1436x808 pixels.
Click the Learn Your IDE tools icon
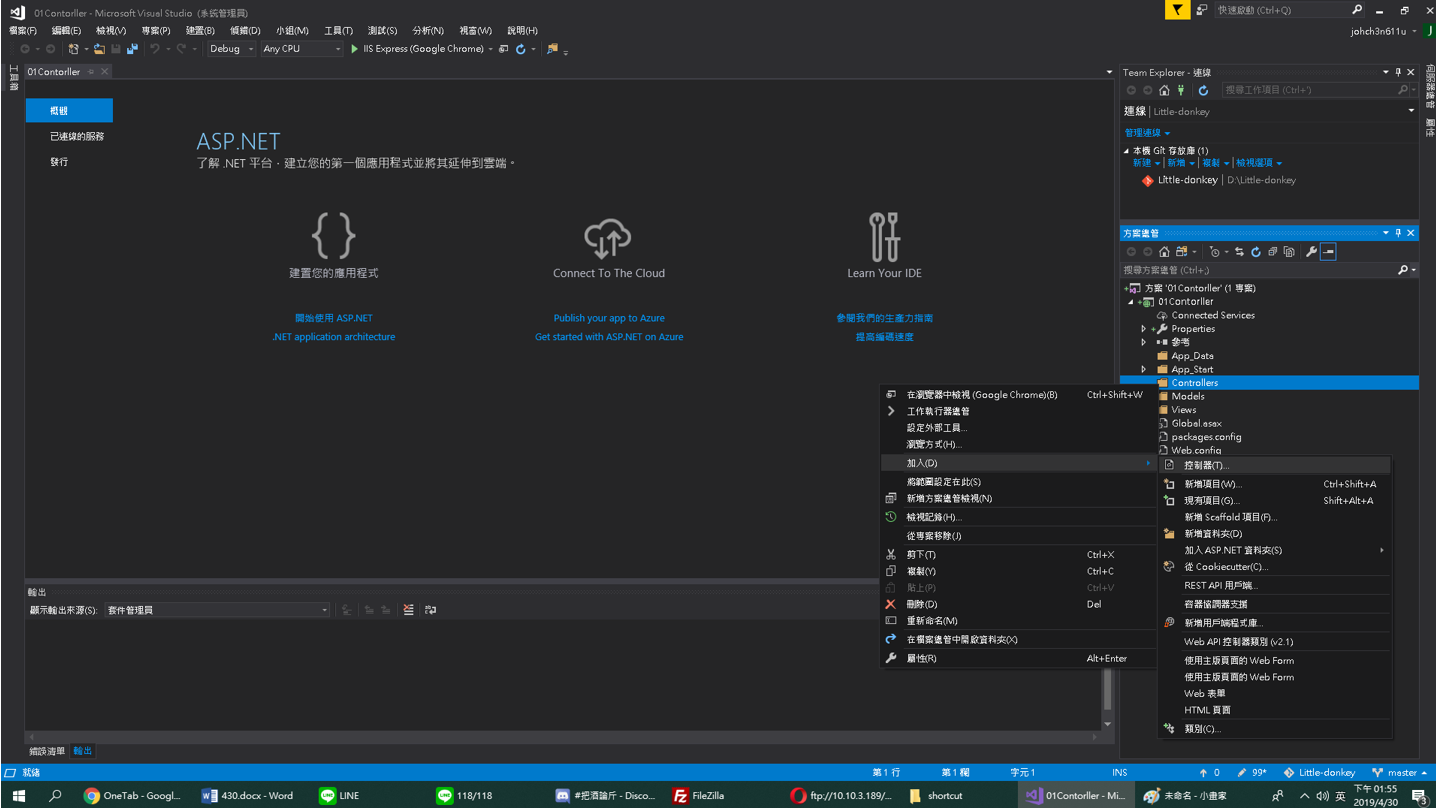(884, 237)
